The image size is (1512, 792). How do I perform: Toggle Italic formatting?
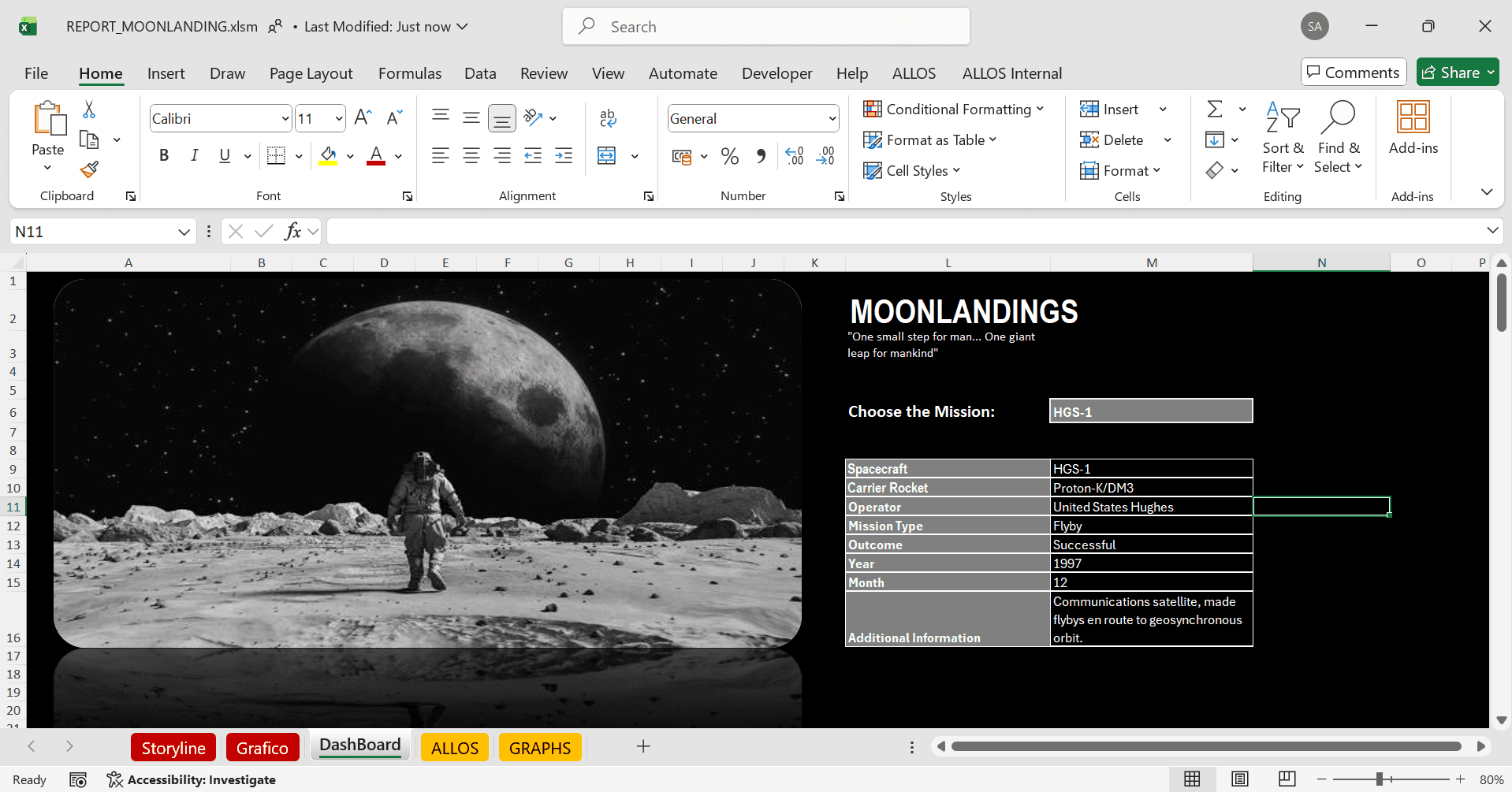[x=194, y=155]
